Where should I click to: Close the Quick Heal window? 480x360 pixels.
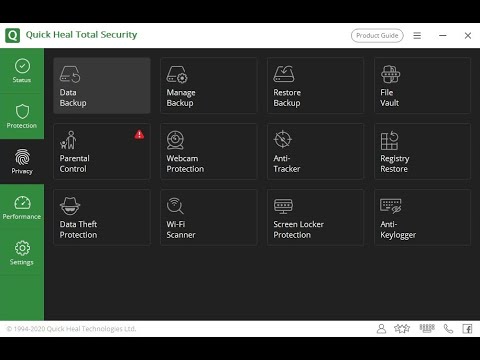(x=468, y=35)
